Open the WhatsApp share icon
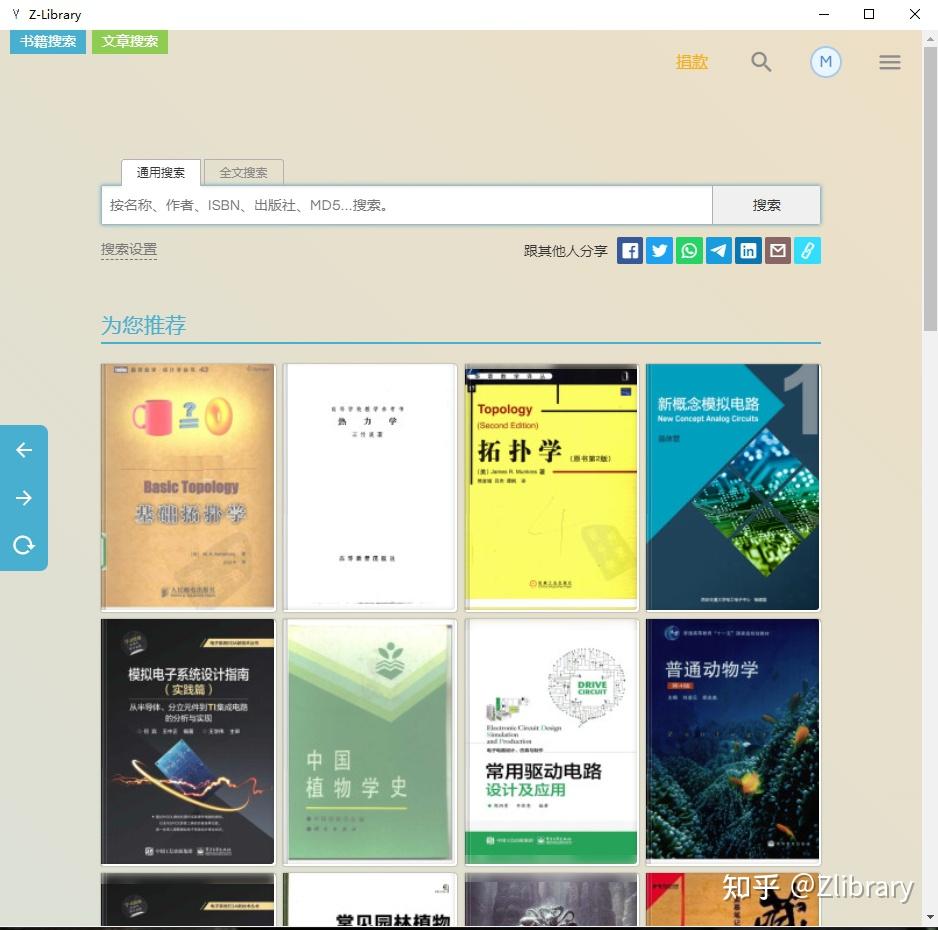This screenshot has height=930, width=938. [689, 251]
